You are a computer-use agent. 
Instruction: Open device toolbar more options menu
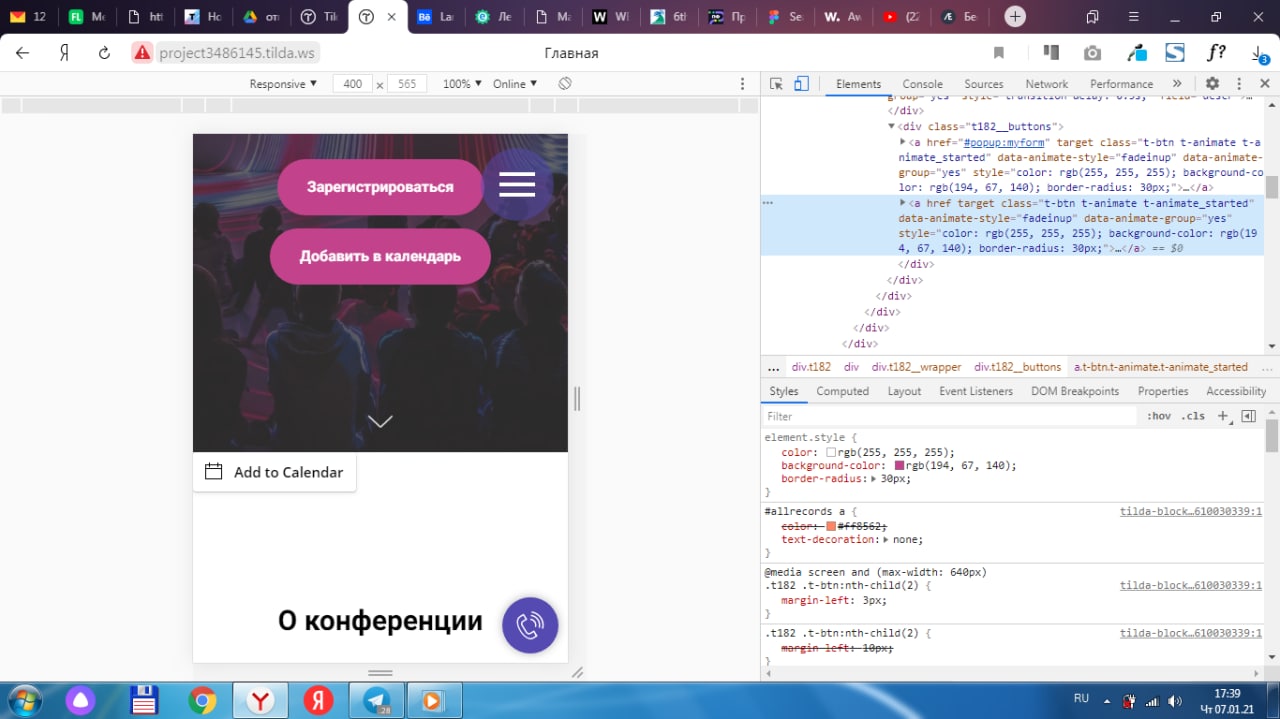tap(742, 84)
